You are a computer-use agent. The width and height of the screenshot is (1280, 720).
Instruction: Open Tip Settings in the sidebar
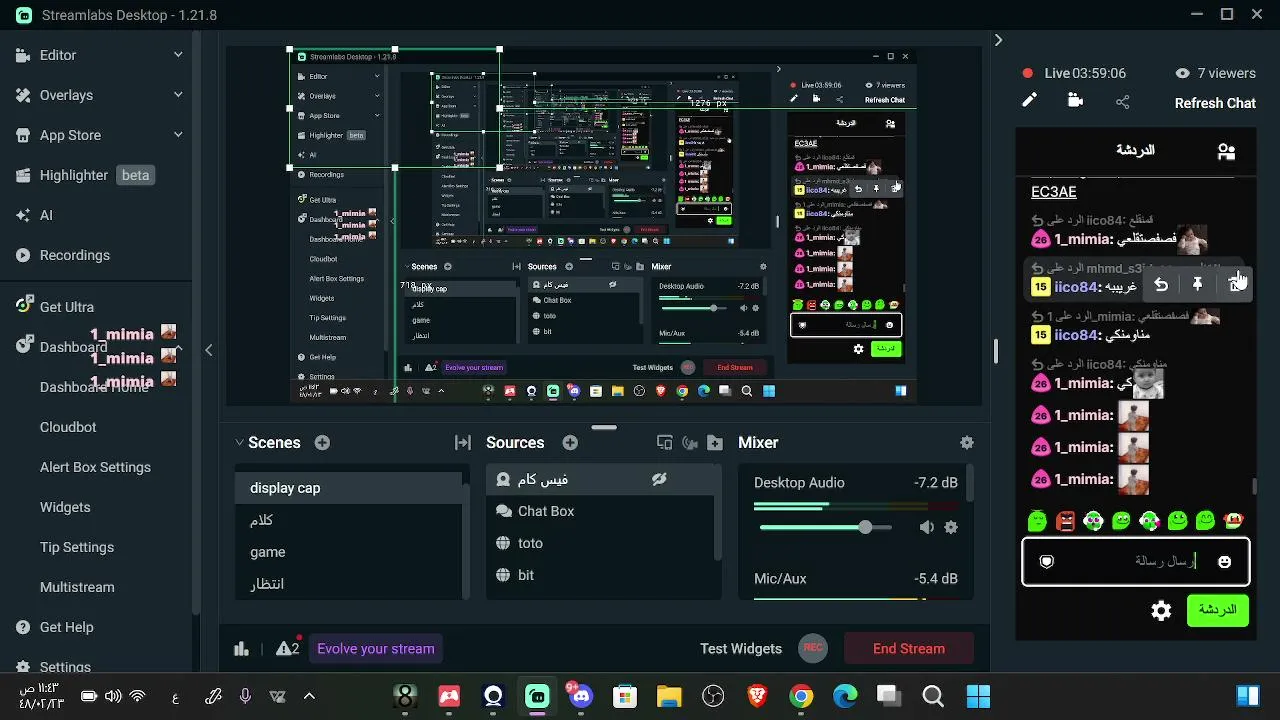pyautogui.click(x=77, y=547)
